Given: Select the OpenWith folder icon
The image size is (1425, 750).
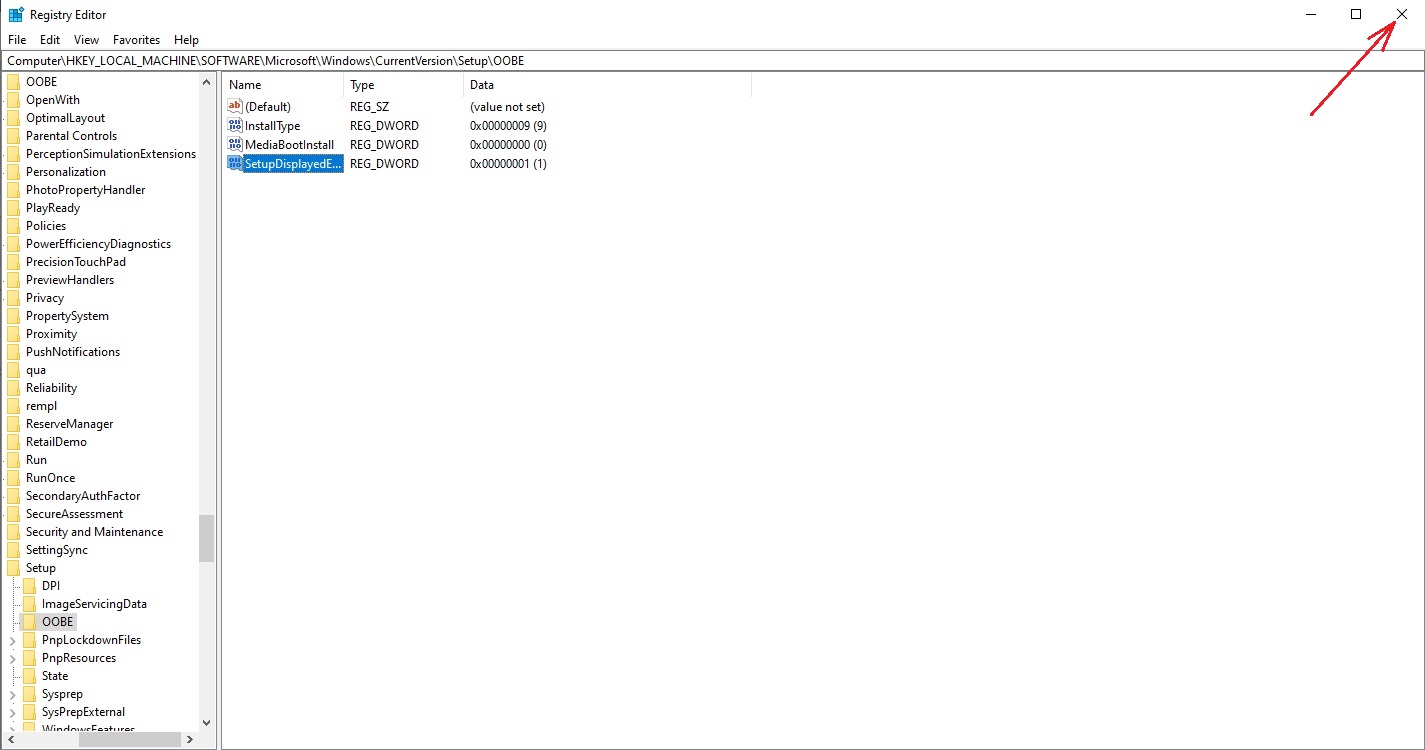Looking at the screenshot, I should [x=13, y=100].
